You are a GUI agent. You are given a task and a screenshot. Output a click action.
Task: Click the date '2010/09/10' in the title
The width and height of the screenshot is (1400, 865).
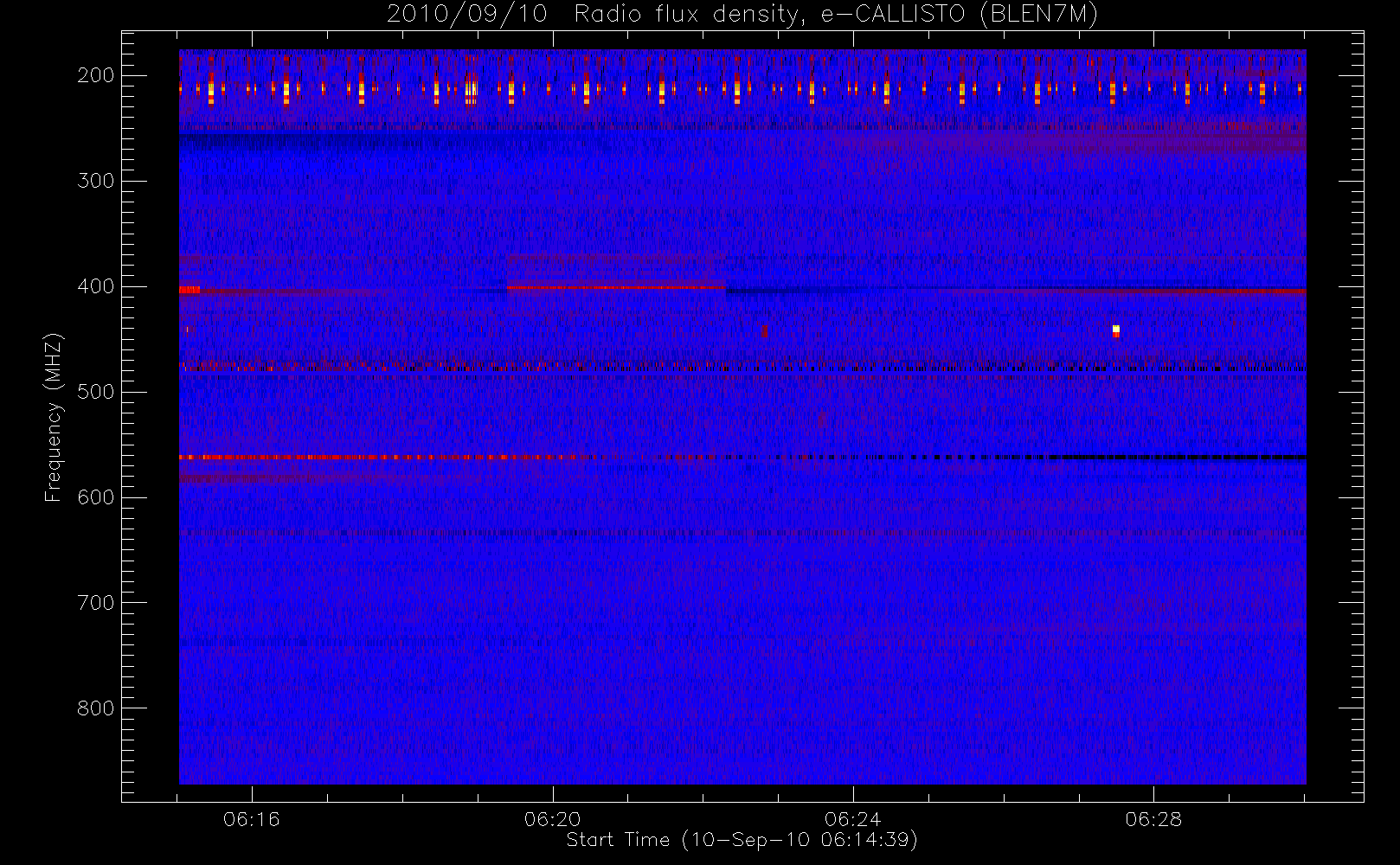[467, 15]
